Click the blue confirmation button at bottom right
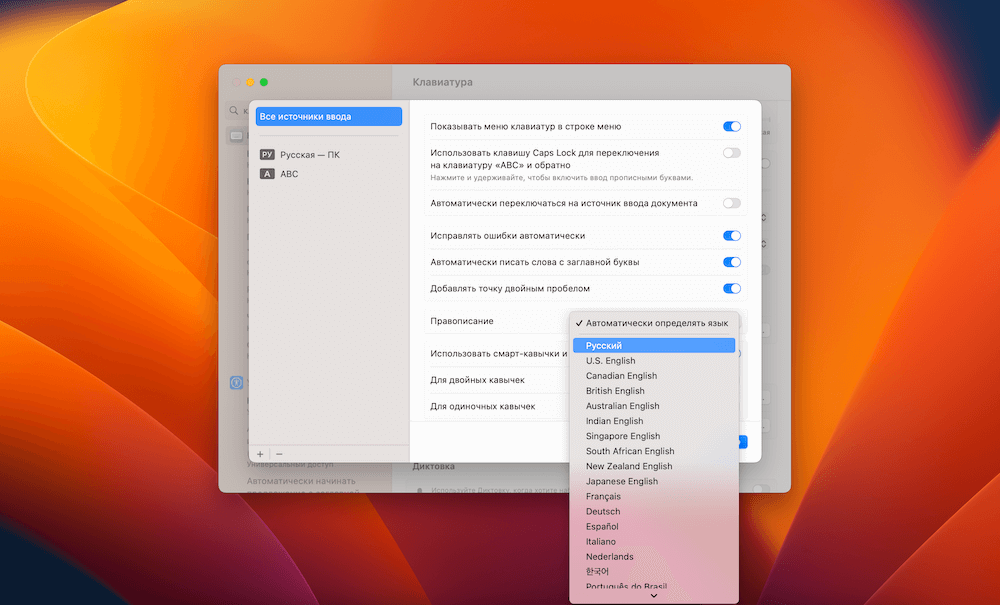 coord(745,440)
